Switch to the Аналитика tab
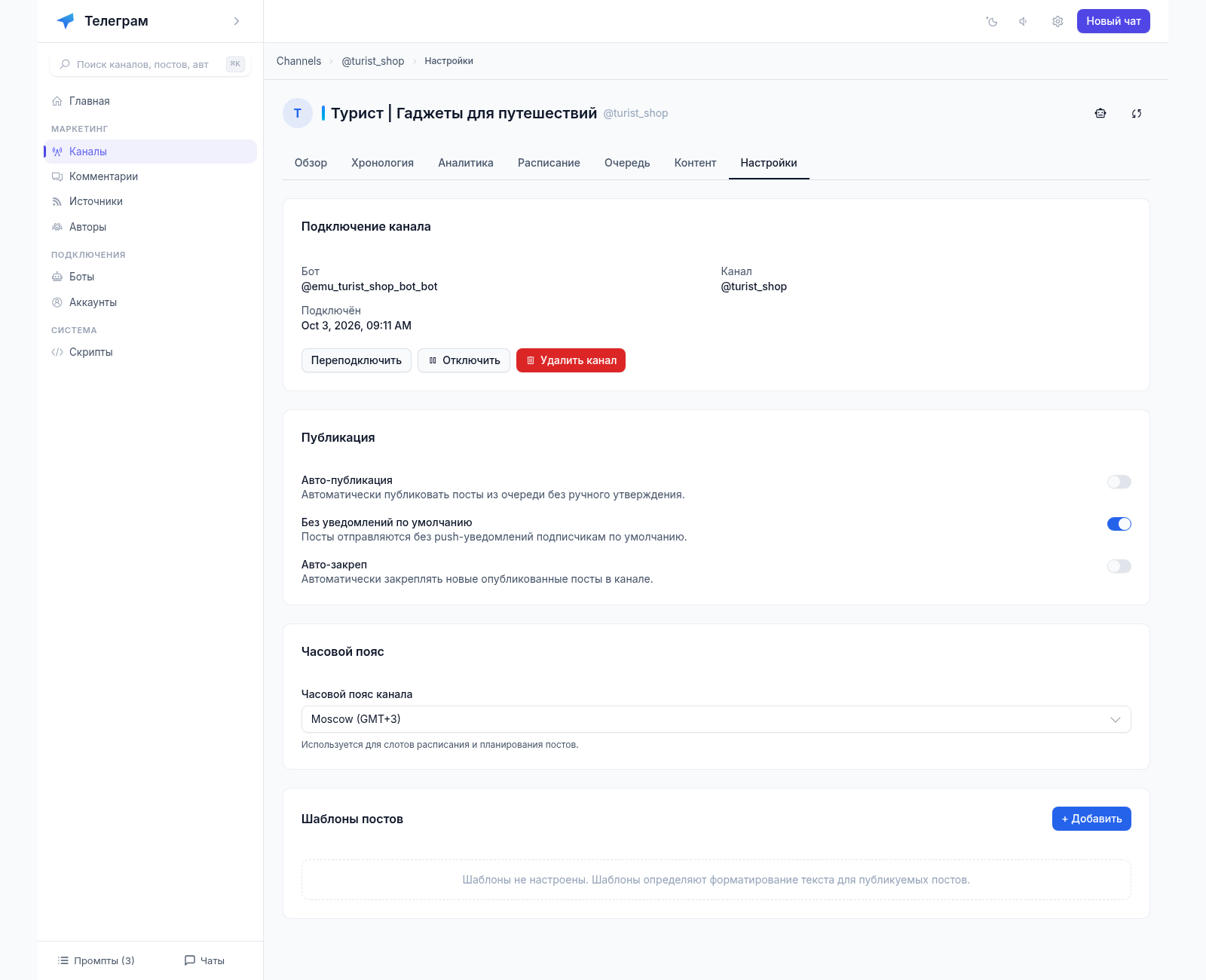Screen dimensions: 1206x980 pos(466,163)
